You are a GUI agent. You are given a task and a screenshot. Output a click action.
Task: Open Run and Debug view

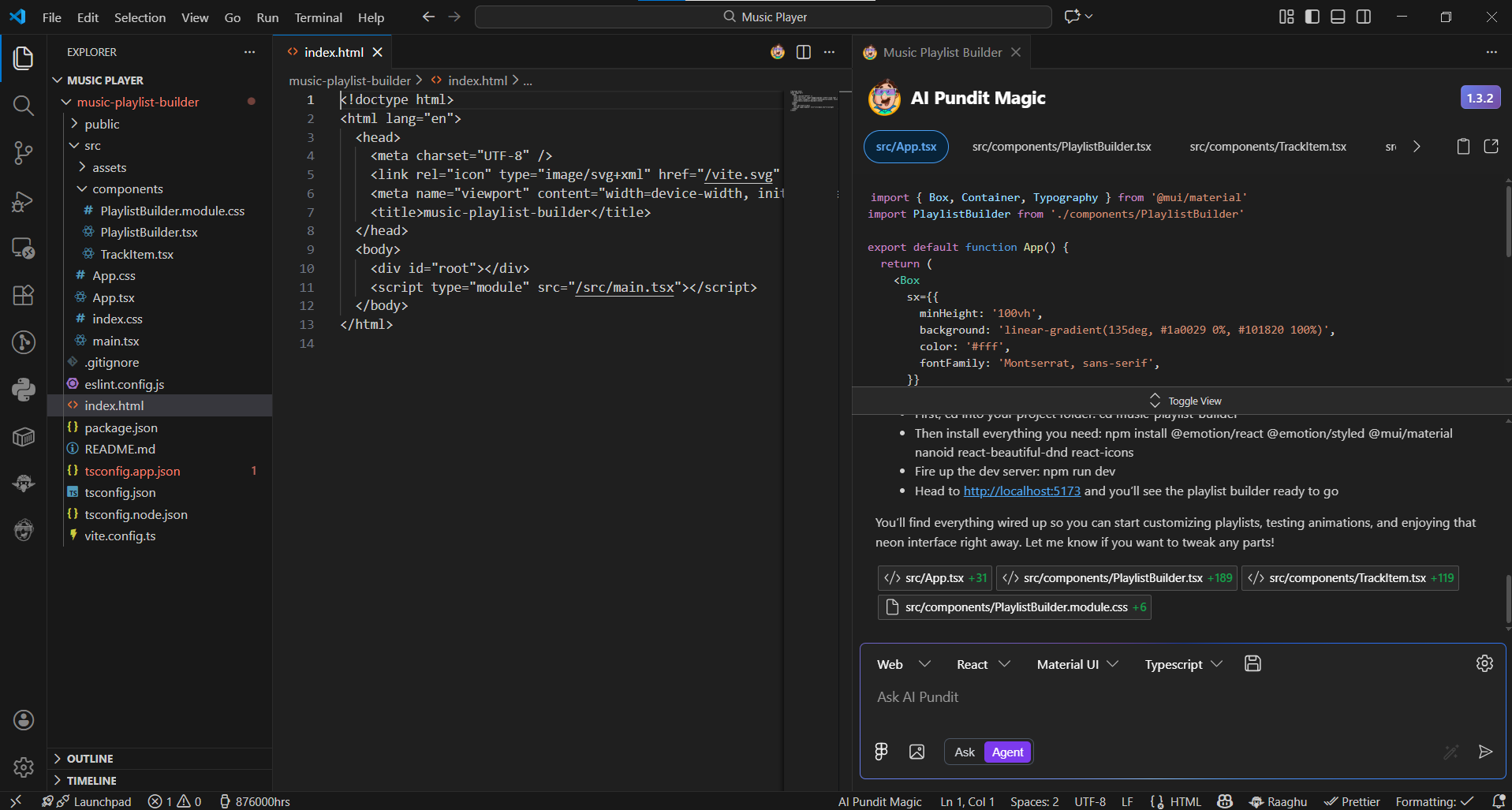click(24, 201)
